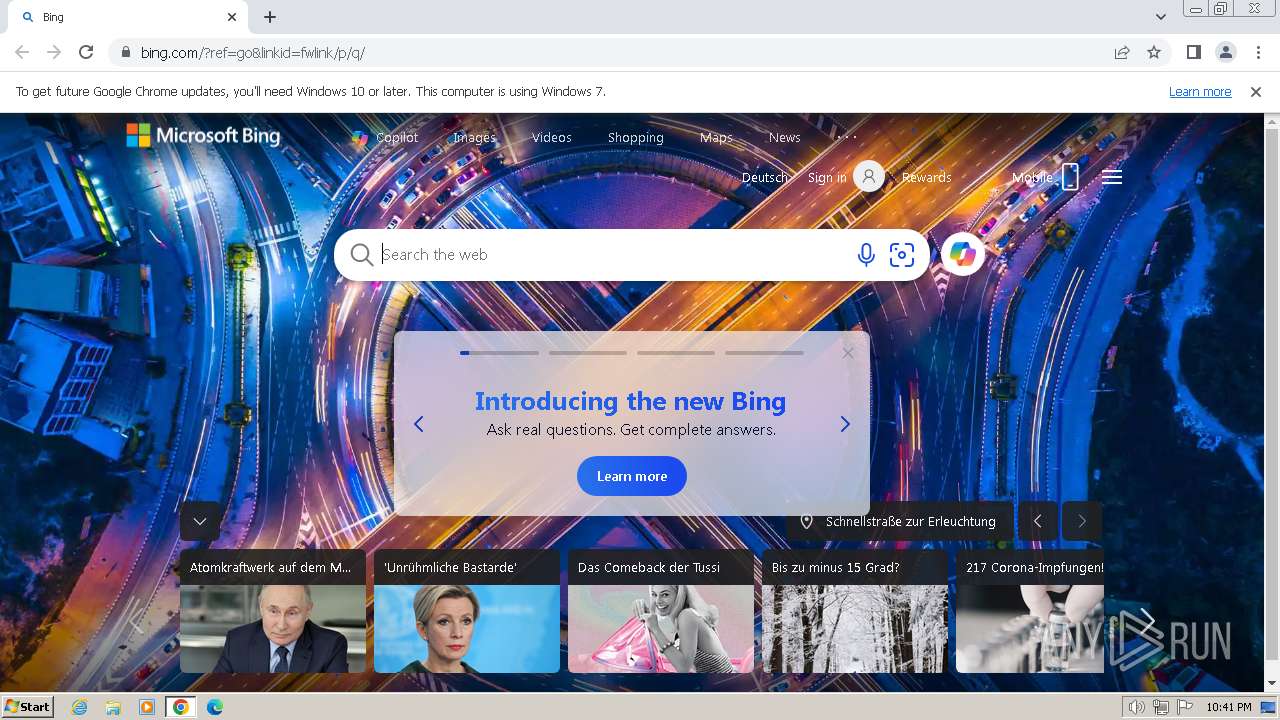This screenshot has width=1280, height=720.
Task: Click the taskbar clock 10:41 PM
Action: [1229, 707]
